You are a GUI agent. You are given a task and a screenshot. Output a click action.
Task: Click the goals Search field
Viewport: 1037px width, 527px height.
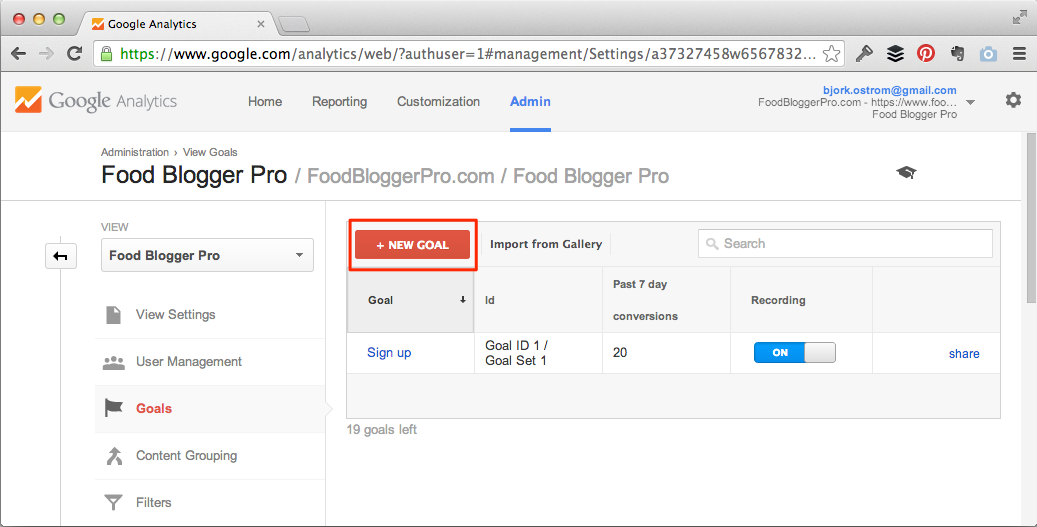click(x=845, y=244)
